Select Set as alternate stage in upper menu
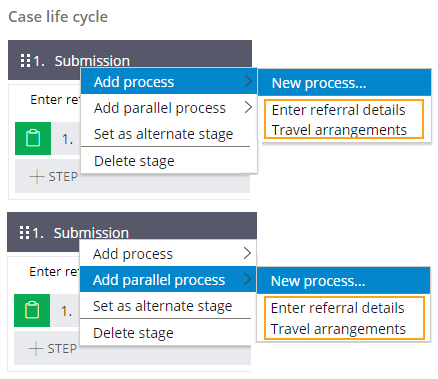Viewport: 438px width, 379px height. [x=163, y=134]
